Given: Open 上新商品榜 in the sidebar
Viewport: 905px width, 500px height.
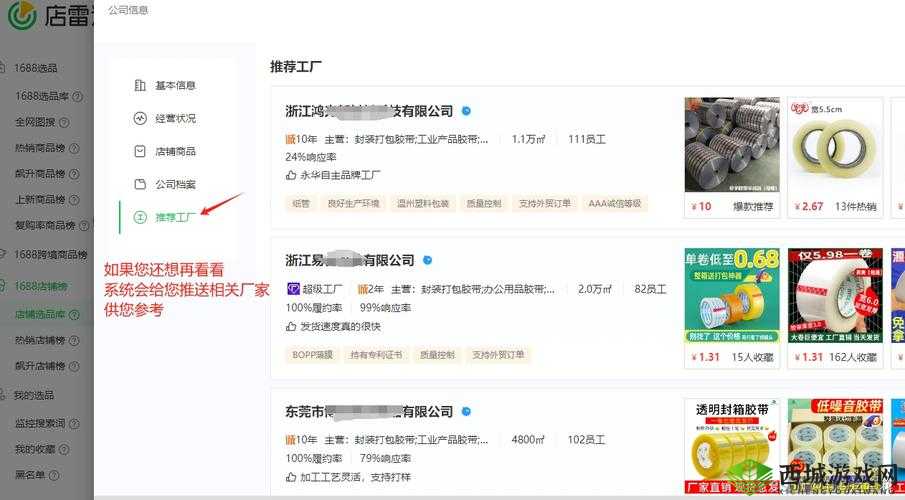Looking at the screenshot, I should tap(40, 200).
